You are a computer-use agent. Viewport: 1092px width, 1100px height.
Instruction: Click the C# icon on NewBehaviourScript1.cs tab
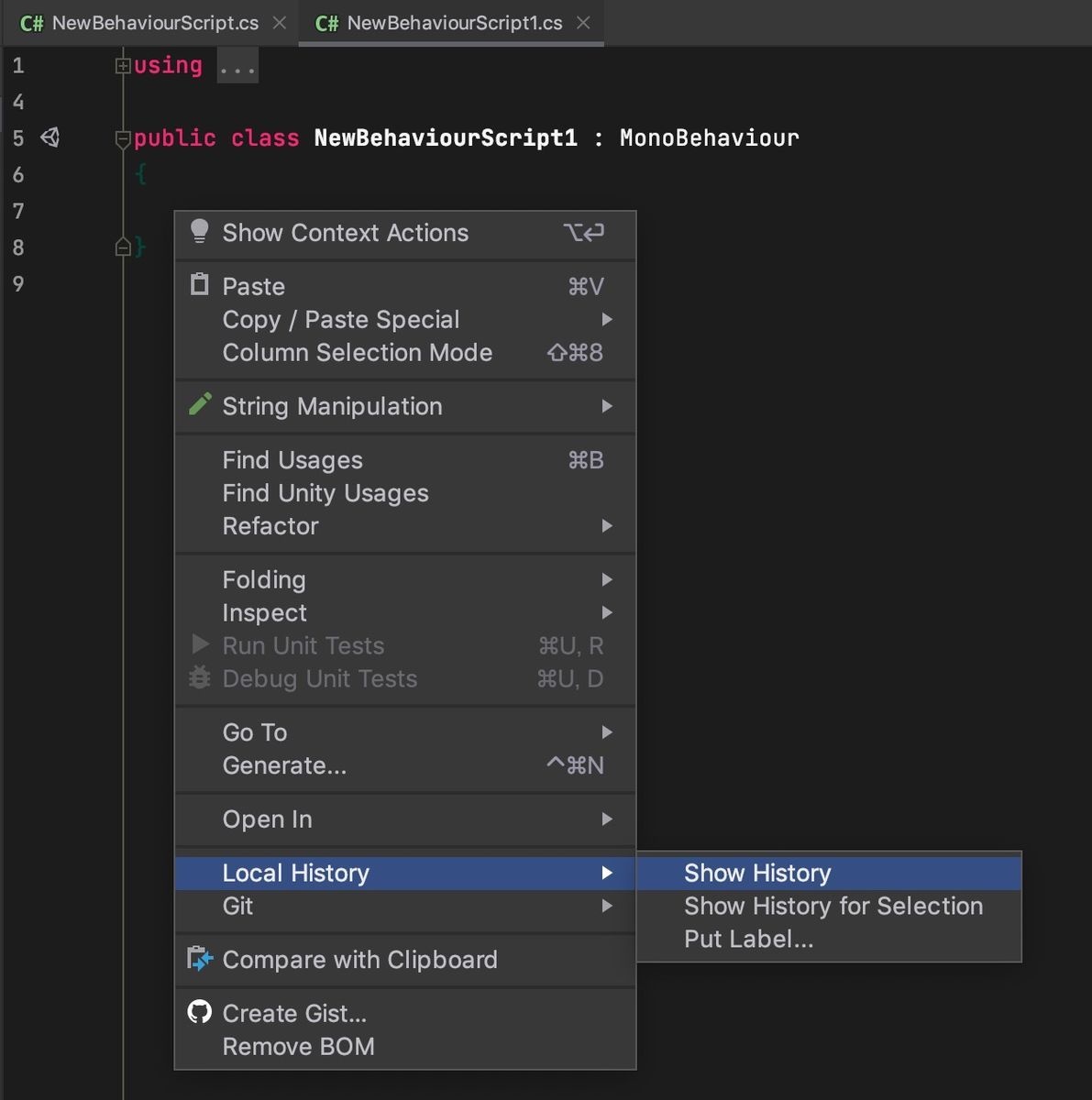point(325,23)
